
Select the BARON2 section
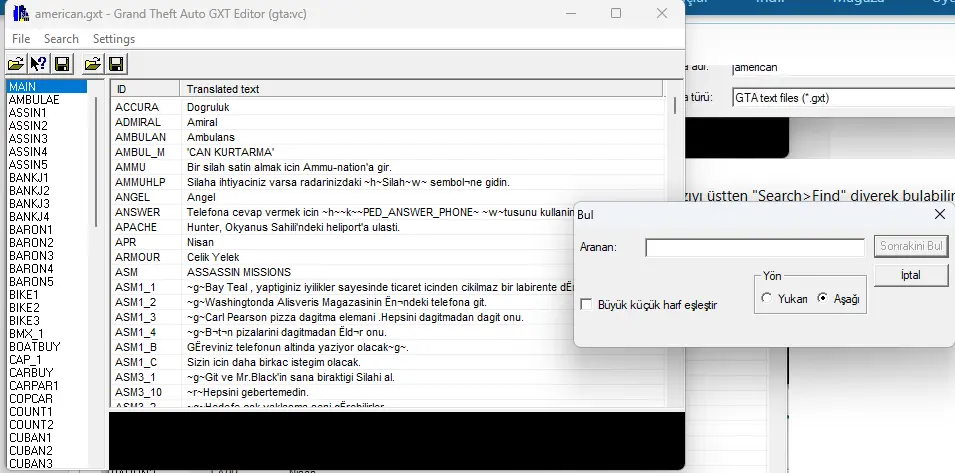[x=47, y=242]
